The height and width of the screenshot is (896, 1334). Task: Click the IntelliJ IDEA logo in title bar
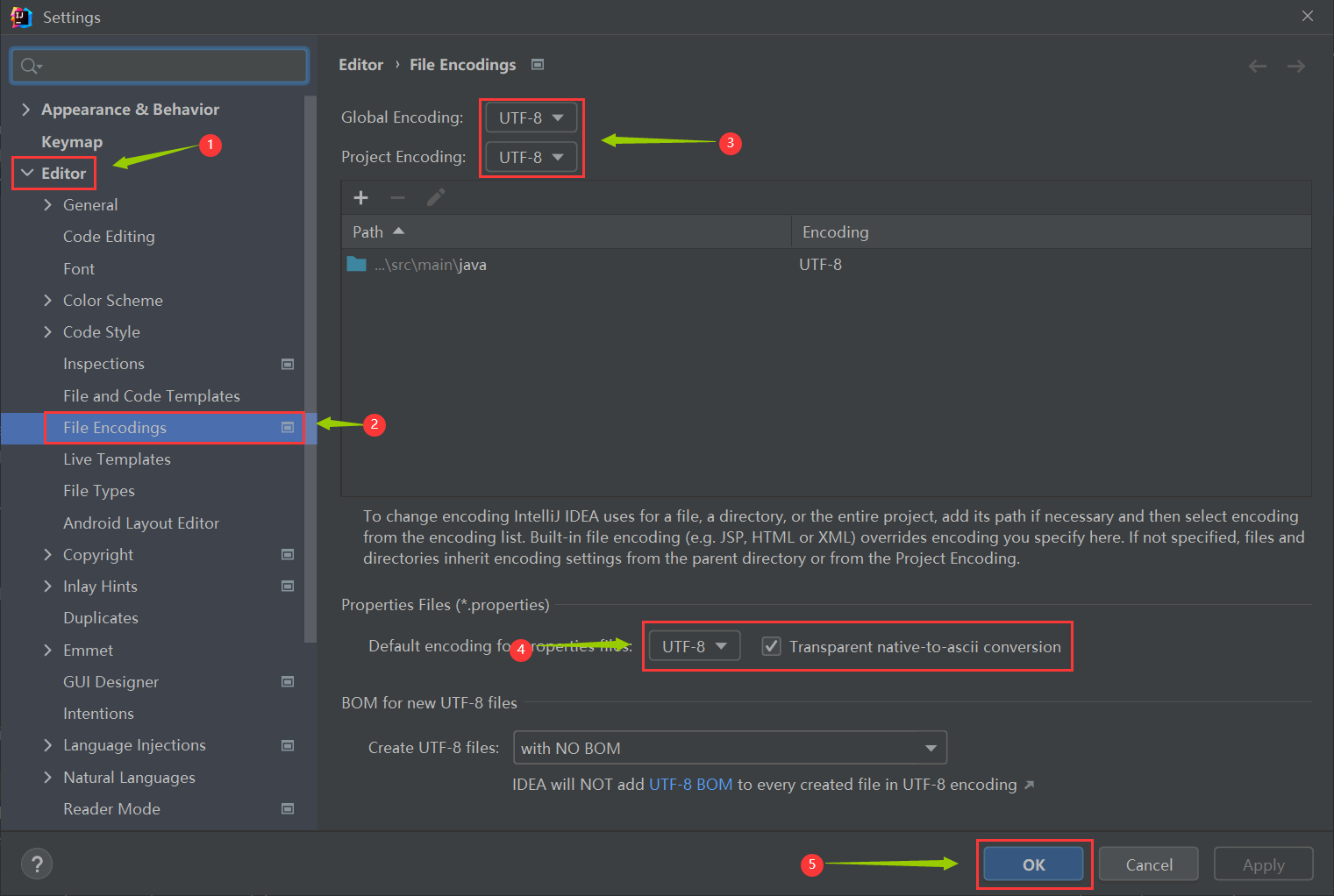click(21, 17)
